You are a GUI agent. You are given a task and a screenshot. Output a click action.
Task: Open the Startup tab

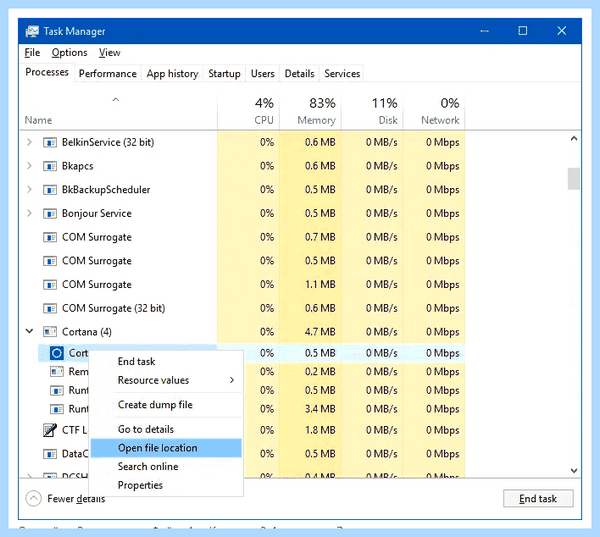tap(224, 73)
